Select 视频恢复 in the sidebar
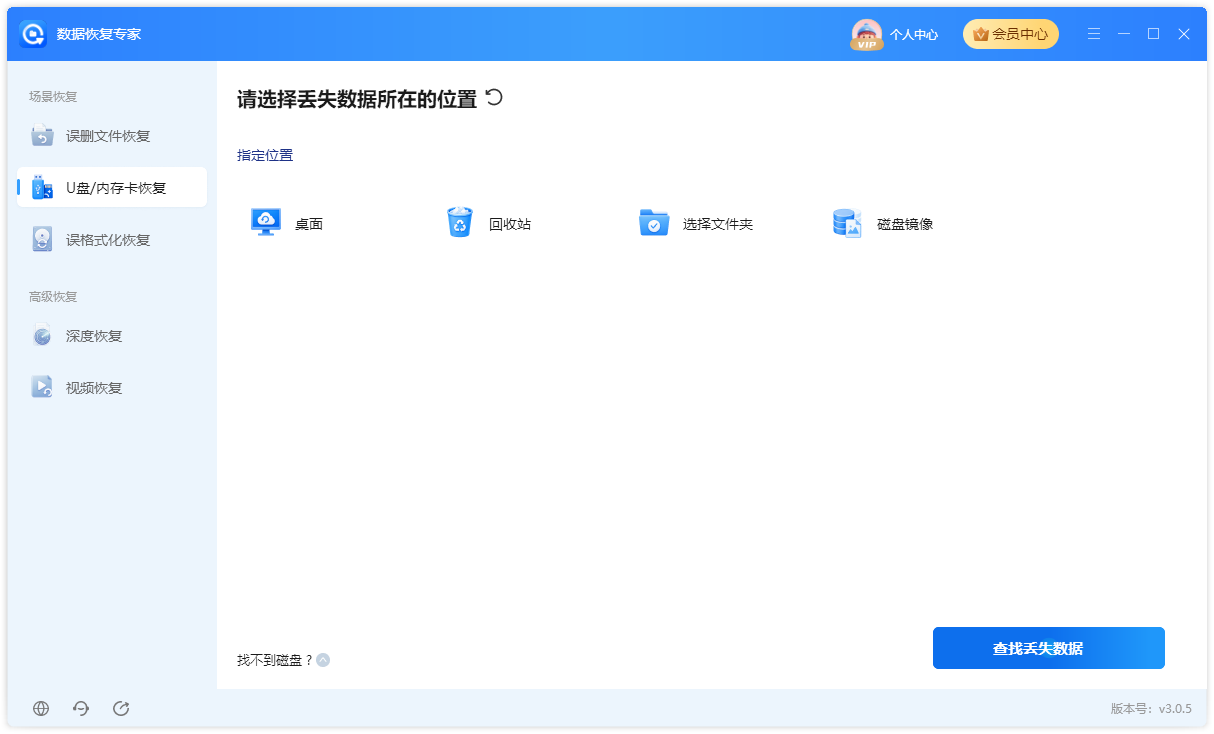Screen dimensions: 1214x734 tap(112, 388)
